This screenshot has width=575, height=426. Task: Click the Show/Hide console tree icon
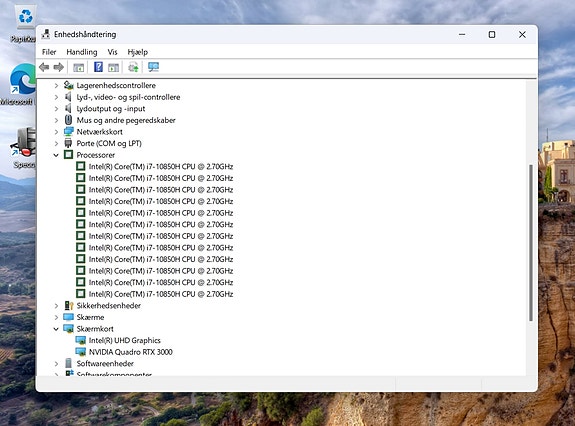click(x=78, y=67)
